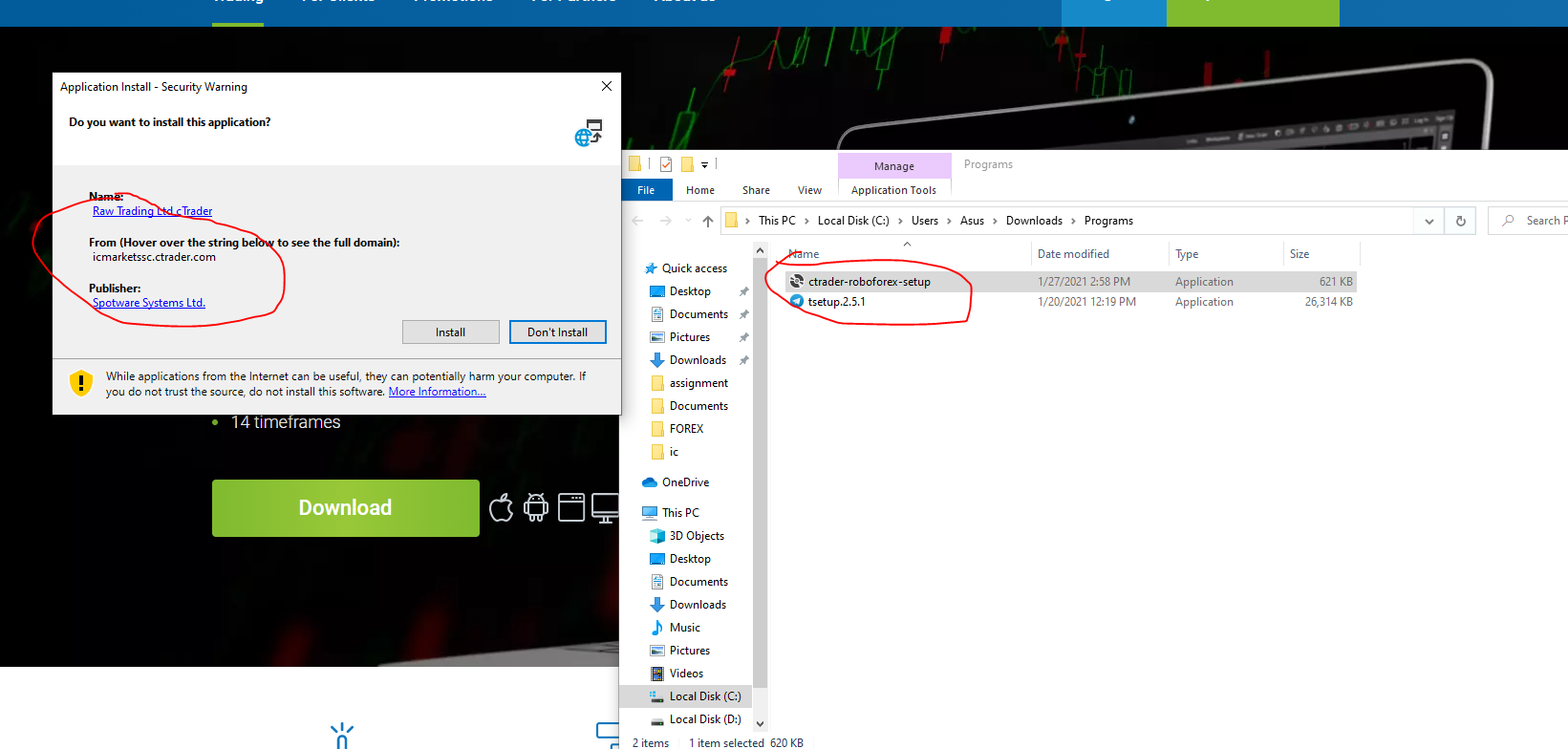Open pinned Pictures under Quick access
Viewport: 1568px width, 749px height.
click(x=690, y=337)
